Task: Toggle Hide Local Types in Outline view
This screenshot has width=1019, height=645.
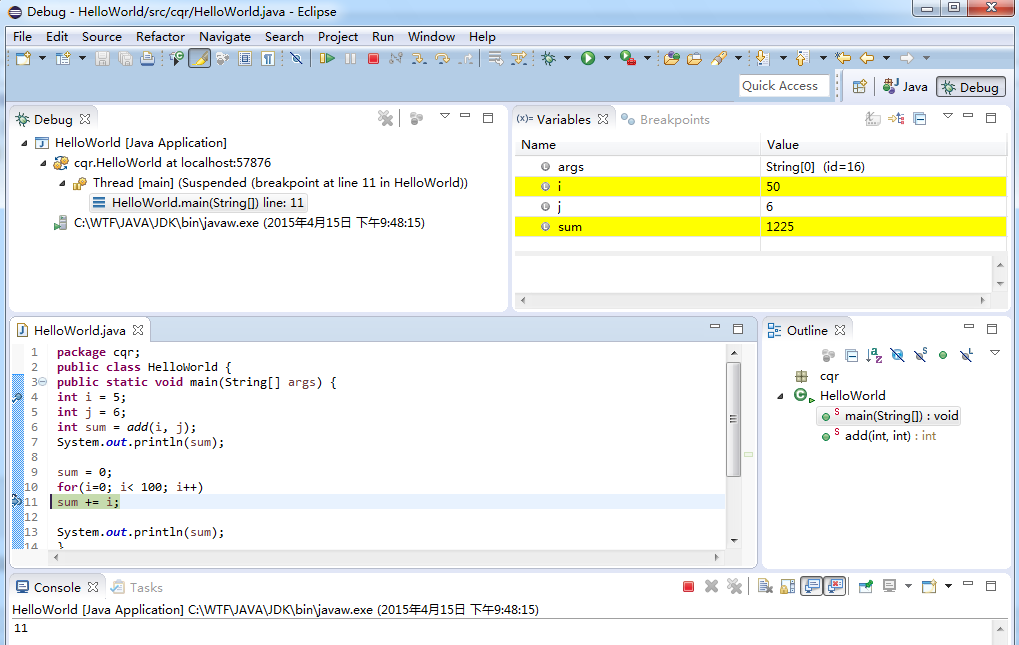Action: pyautogui.click(x=966, y=355)
